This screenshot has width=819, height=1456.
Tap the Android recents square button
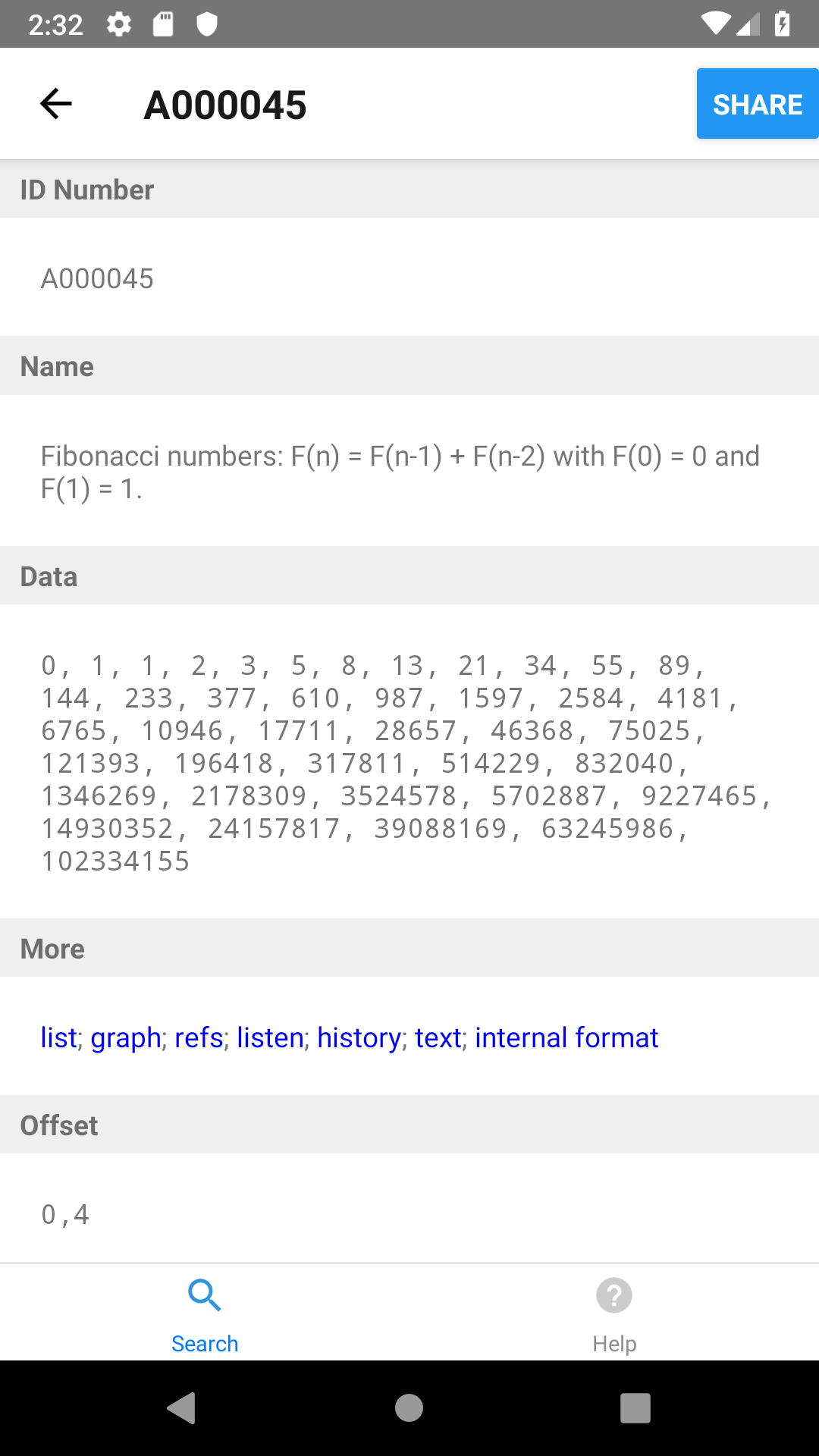(635, 1408)
